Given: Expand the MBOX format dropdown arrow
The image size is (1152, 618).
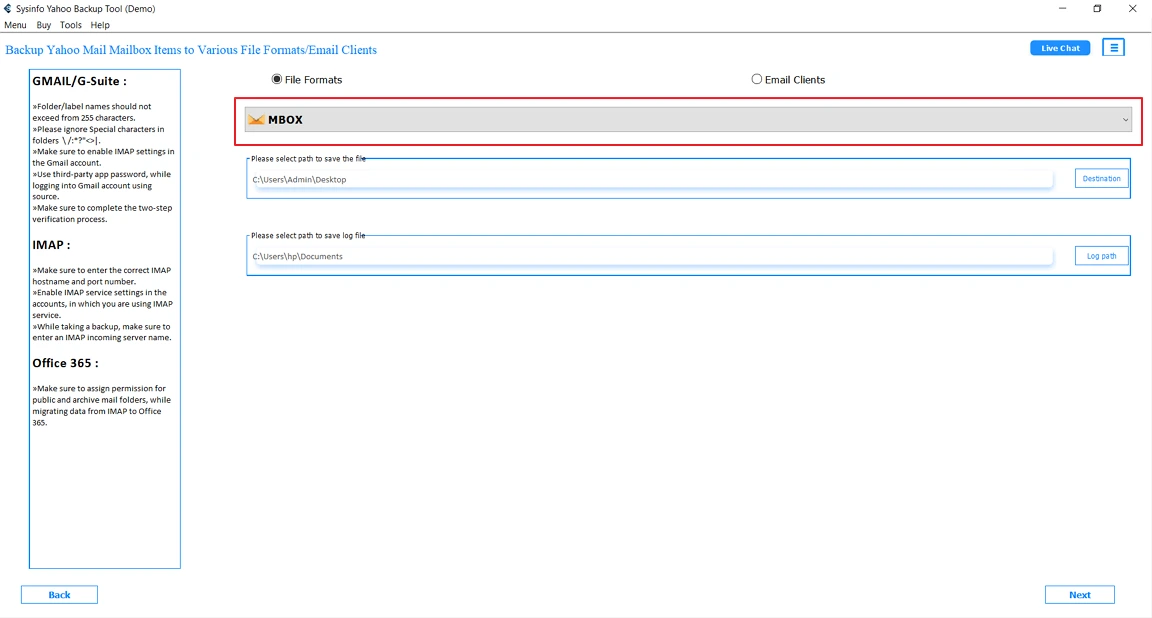Looking at the screenshot, I should (x=1125, y=120).
